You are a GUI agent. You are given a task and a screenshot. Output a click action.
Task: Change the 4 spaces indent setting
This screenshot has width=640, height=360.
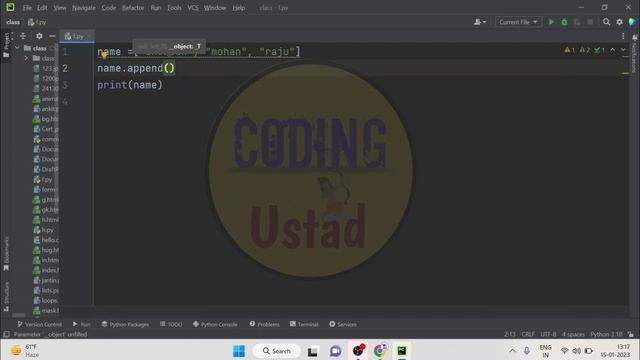click(x=573, y=334)
